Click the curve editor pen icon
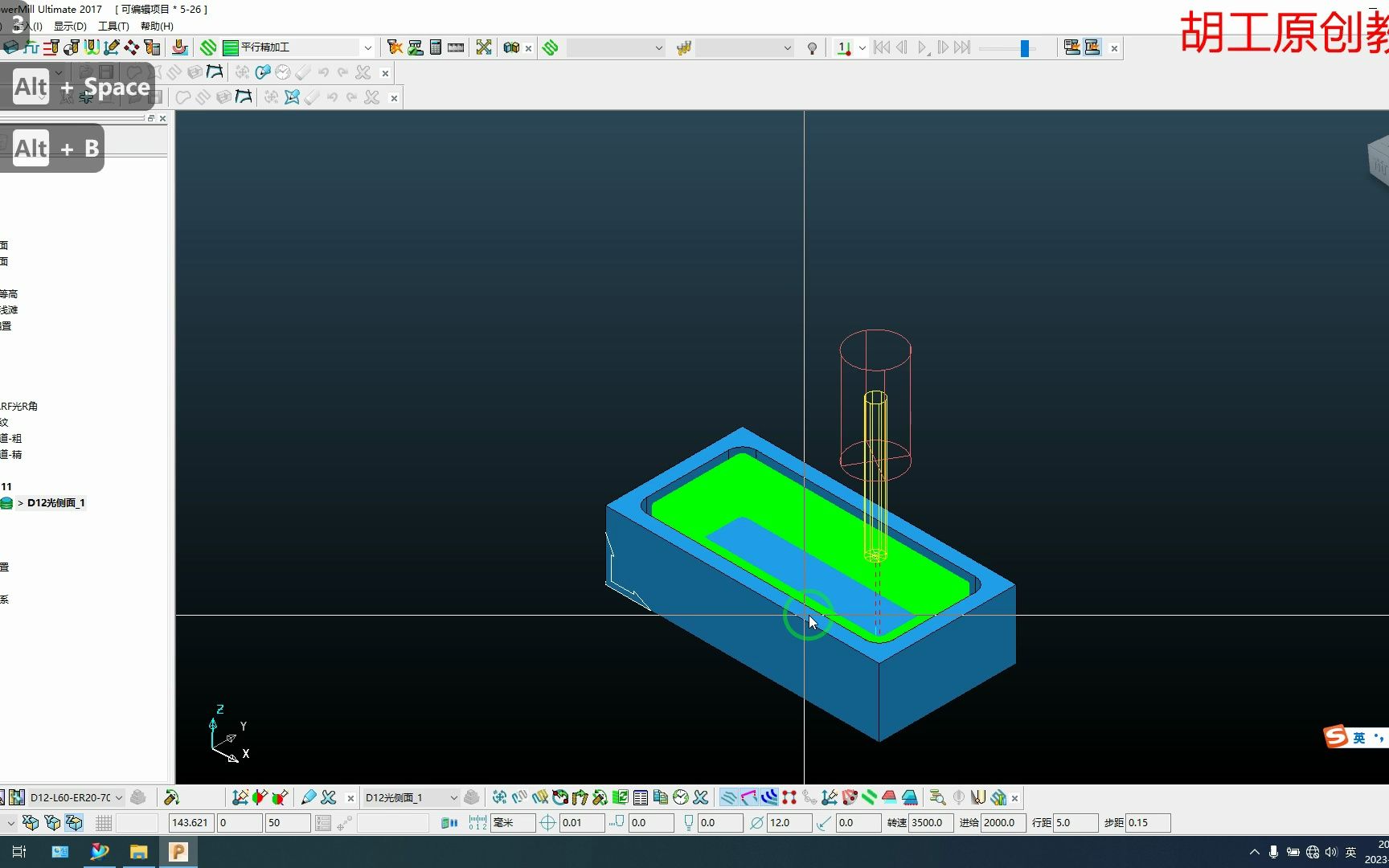Viewport: 1389px width, 868px height. pos(309,797)
